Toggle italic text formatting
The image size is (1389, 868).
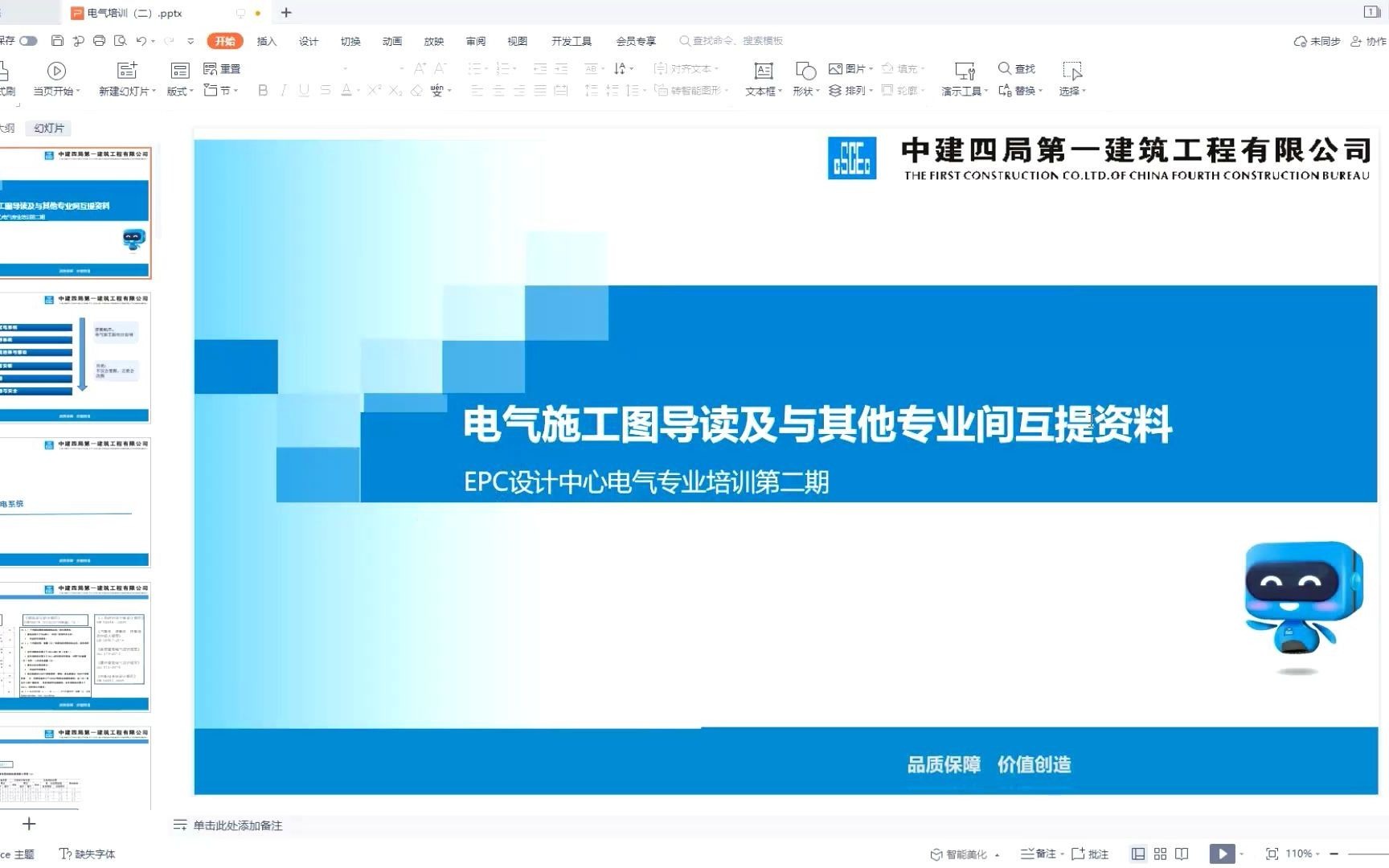283,91
